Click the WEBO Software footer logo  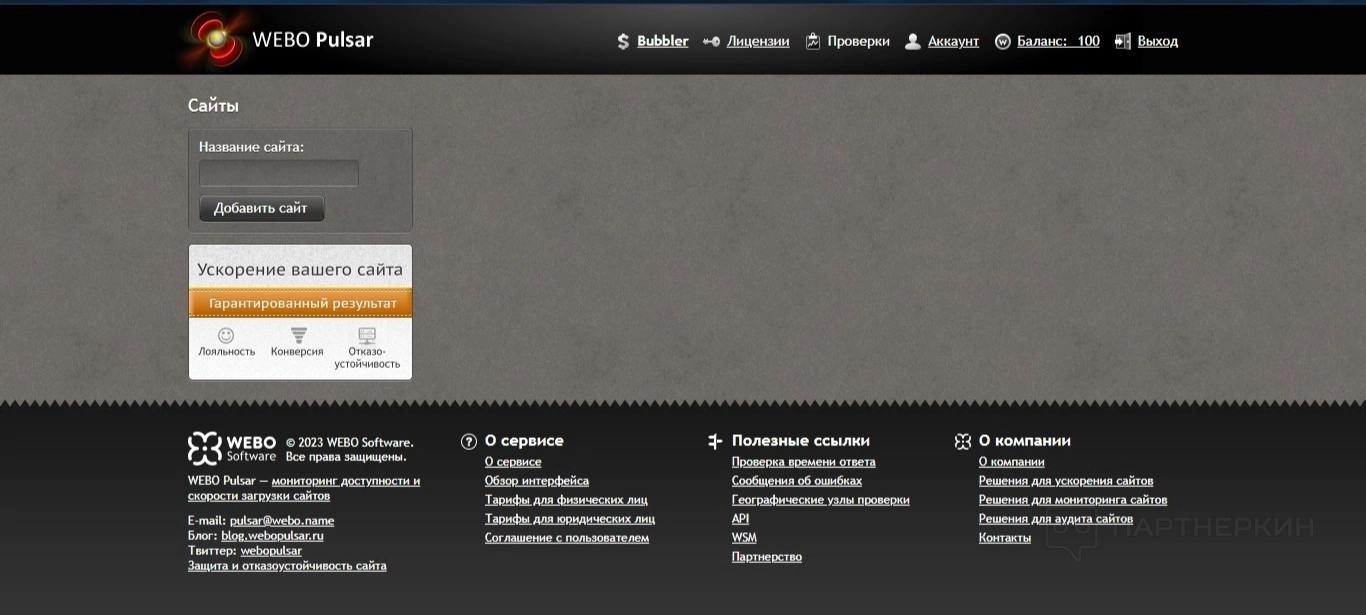click(232, 448)
